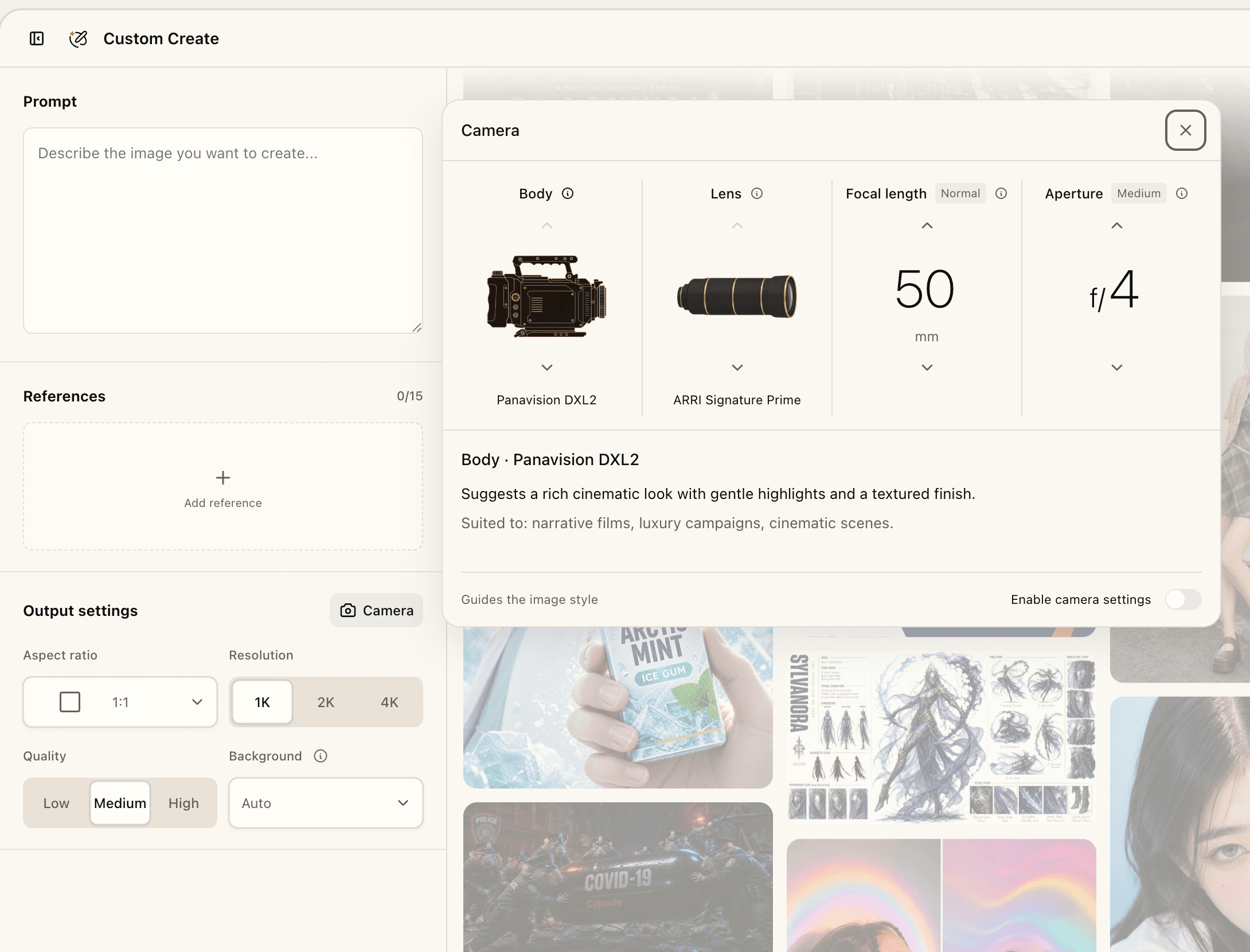Select 1K resolution
The height and width of the screenshot is (952, 1250).
262,702
